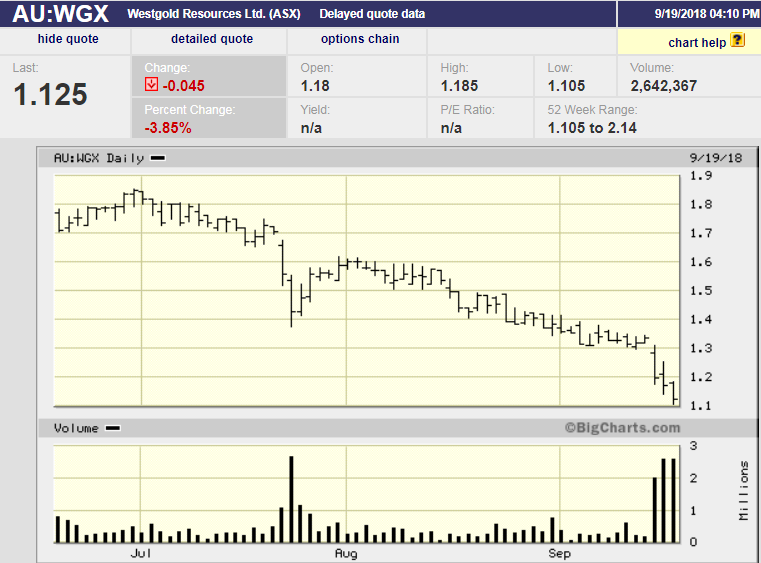Click the 1.9 price axis label
761x563 pixels.
701,176
